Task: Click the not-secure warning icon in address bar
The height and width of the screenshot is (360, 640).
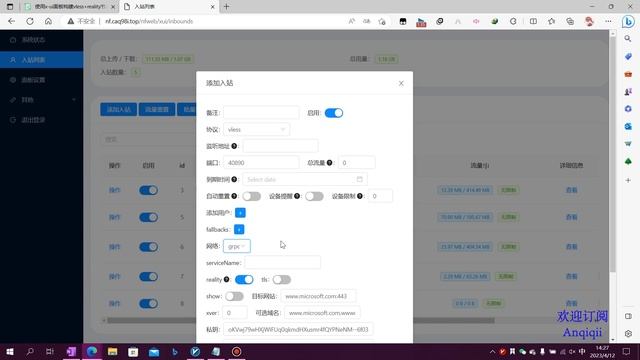Action: (71, 21)
